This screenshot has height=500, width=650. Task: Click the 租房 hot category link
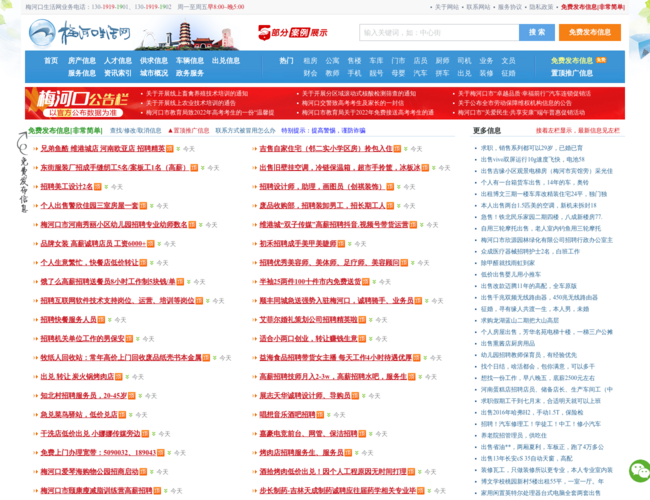pyautogui.click(x=310, y=61)
